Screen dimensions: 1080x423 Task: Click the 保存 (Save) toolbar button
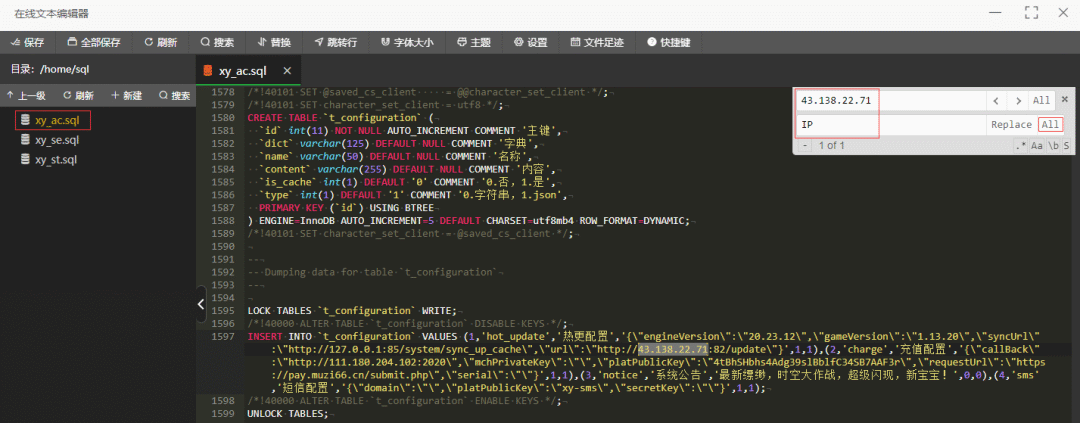(x=27, y=43)
